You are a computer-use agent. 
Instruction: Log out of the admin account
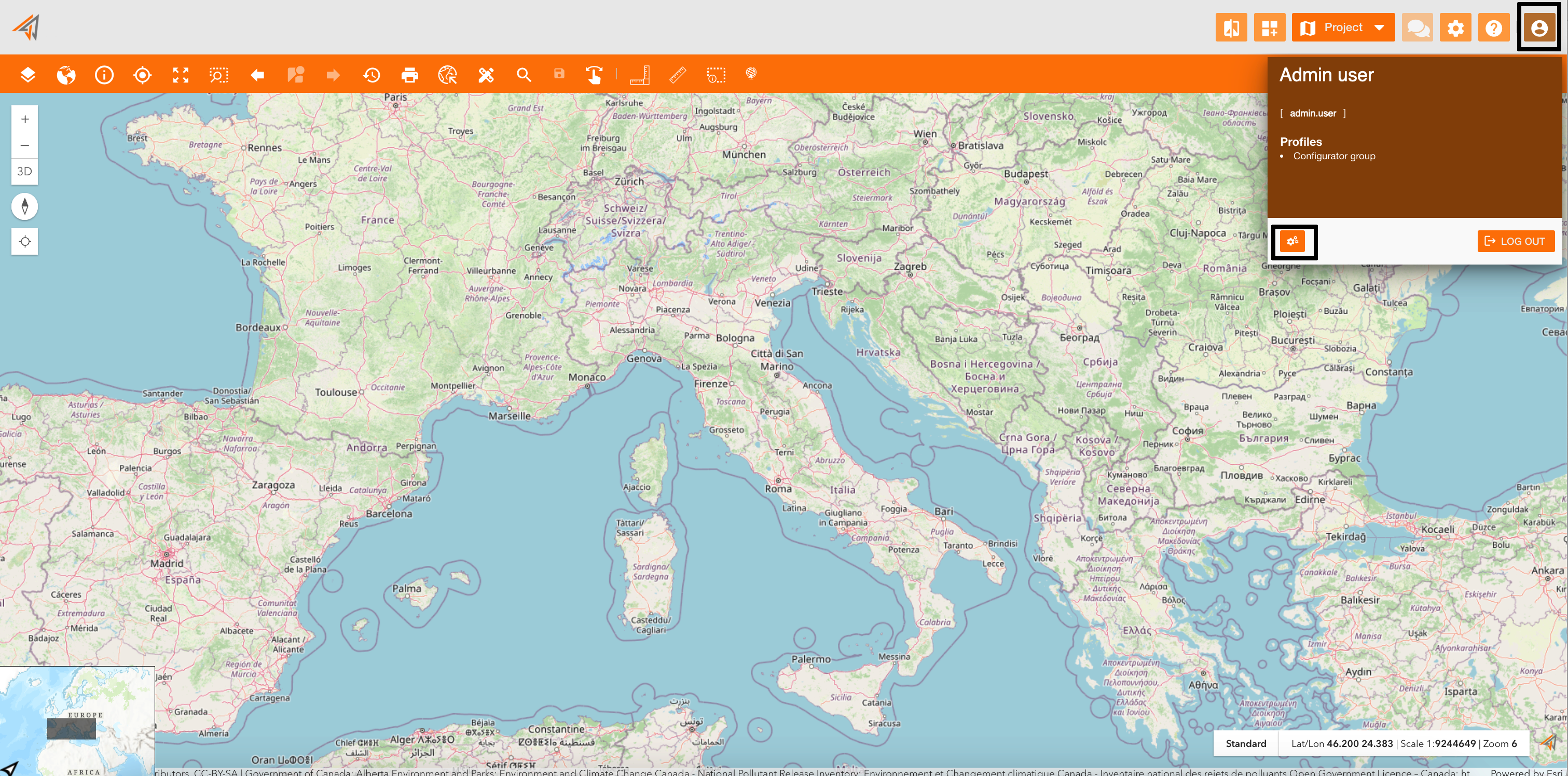tap(1516, 241)
